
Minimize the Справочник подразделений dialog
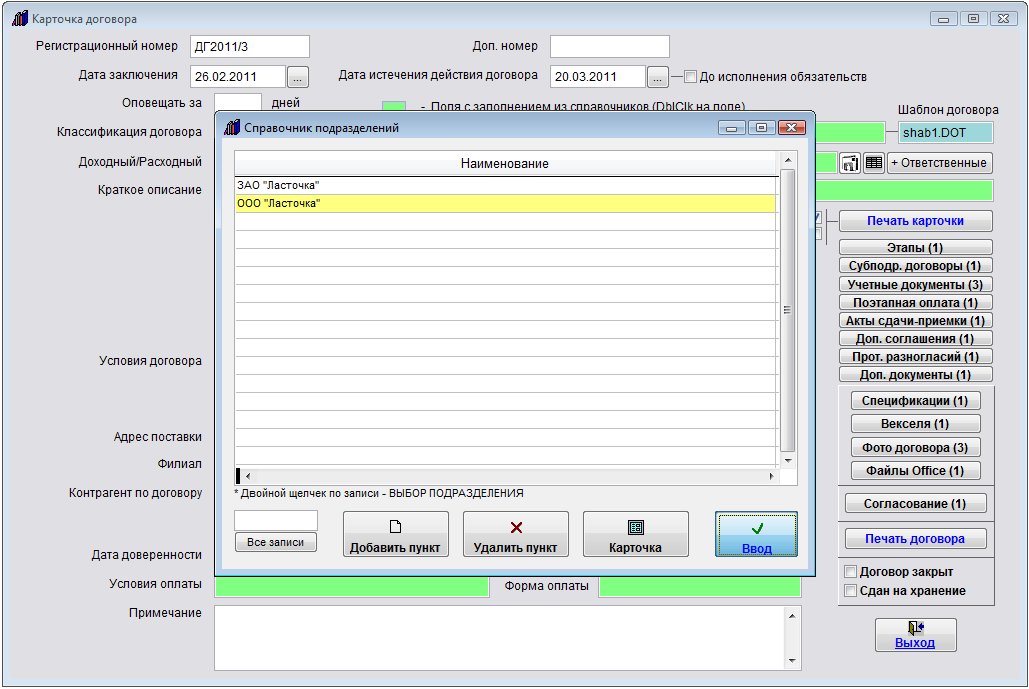[x=731, y=127]
